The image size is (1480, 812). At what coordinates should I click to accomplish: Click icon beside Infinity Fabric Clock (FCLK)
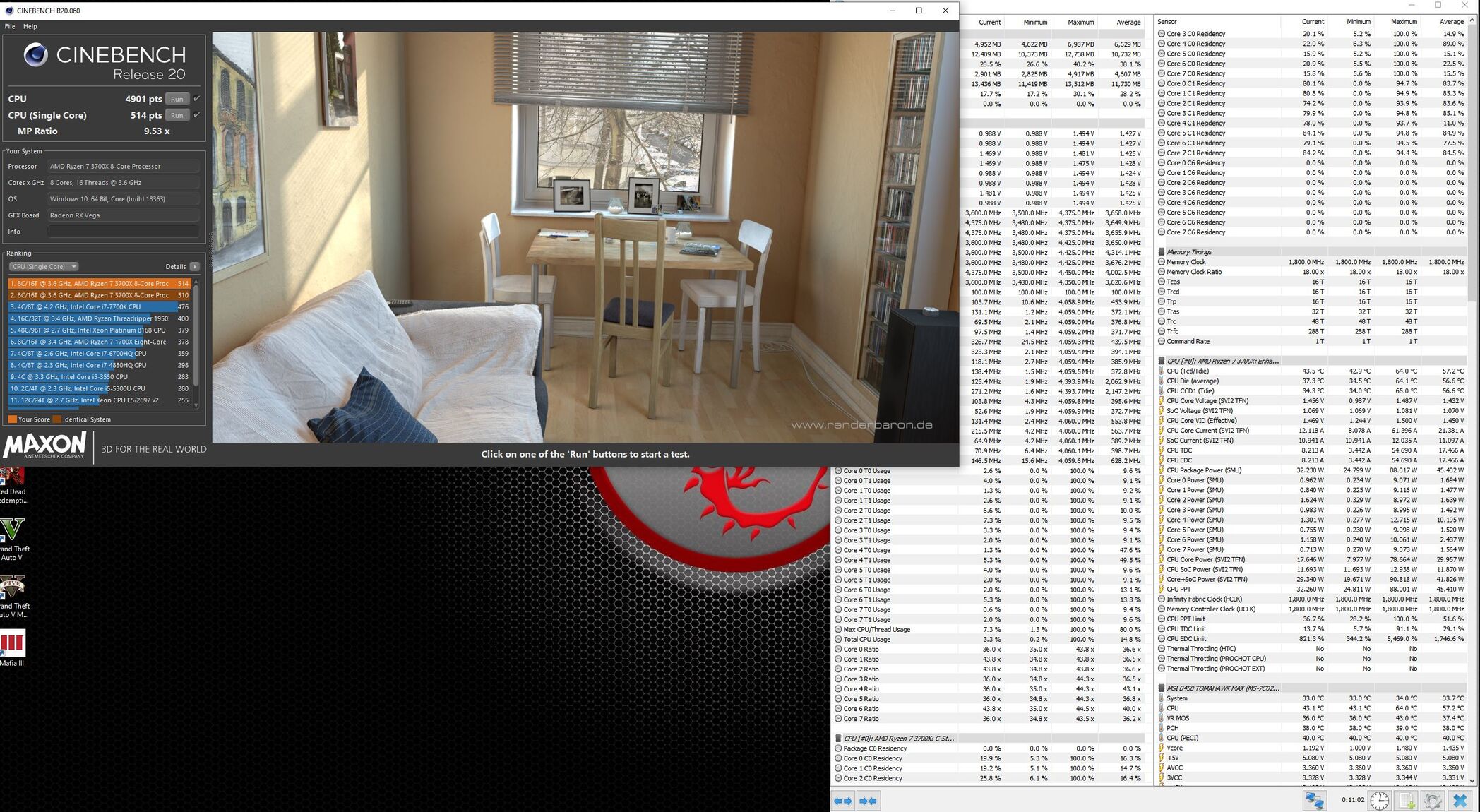1162,599
